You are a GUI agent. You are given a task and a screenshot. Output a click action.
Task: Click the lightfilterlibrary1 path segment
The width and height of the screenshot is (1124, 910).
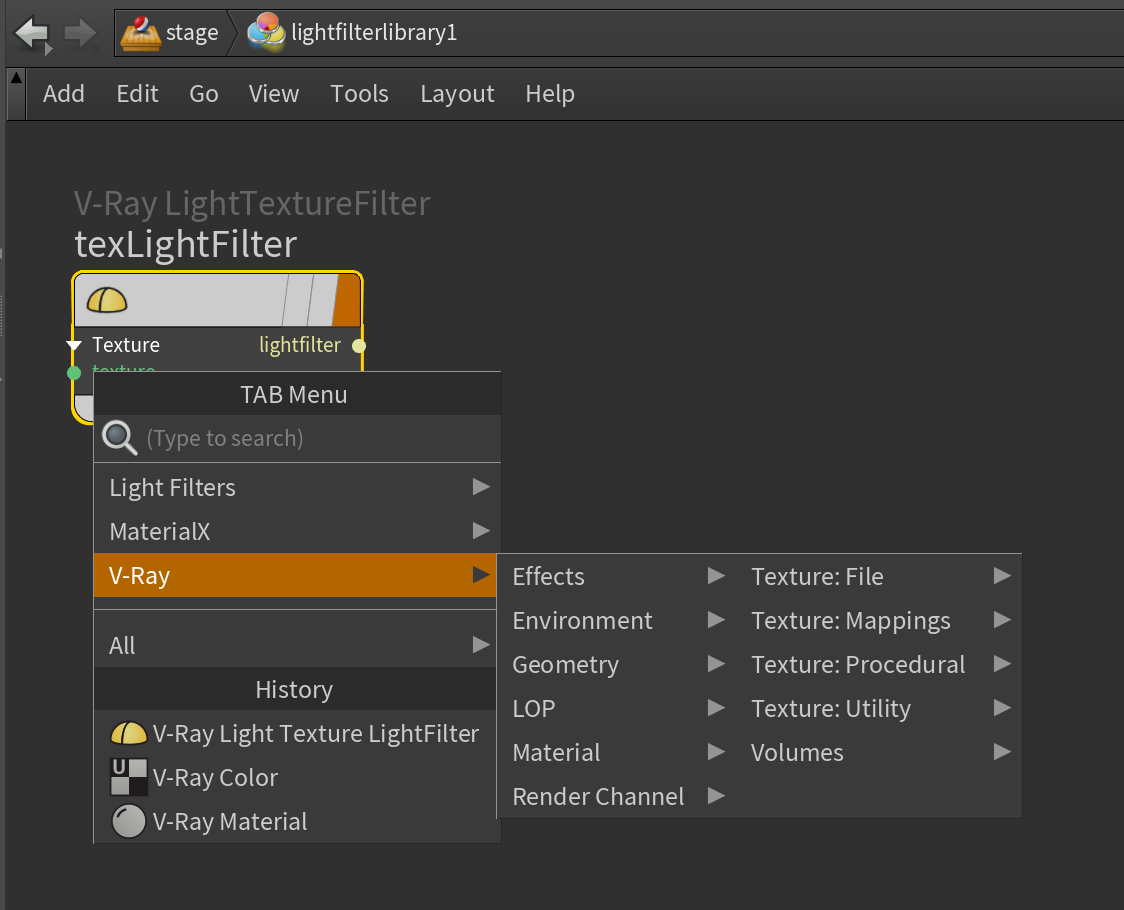click(353, 33)
